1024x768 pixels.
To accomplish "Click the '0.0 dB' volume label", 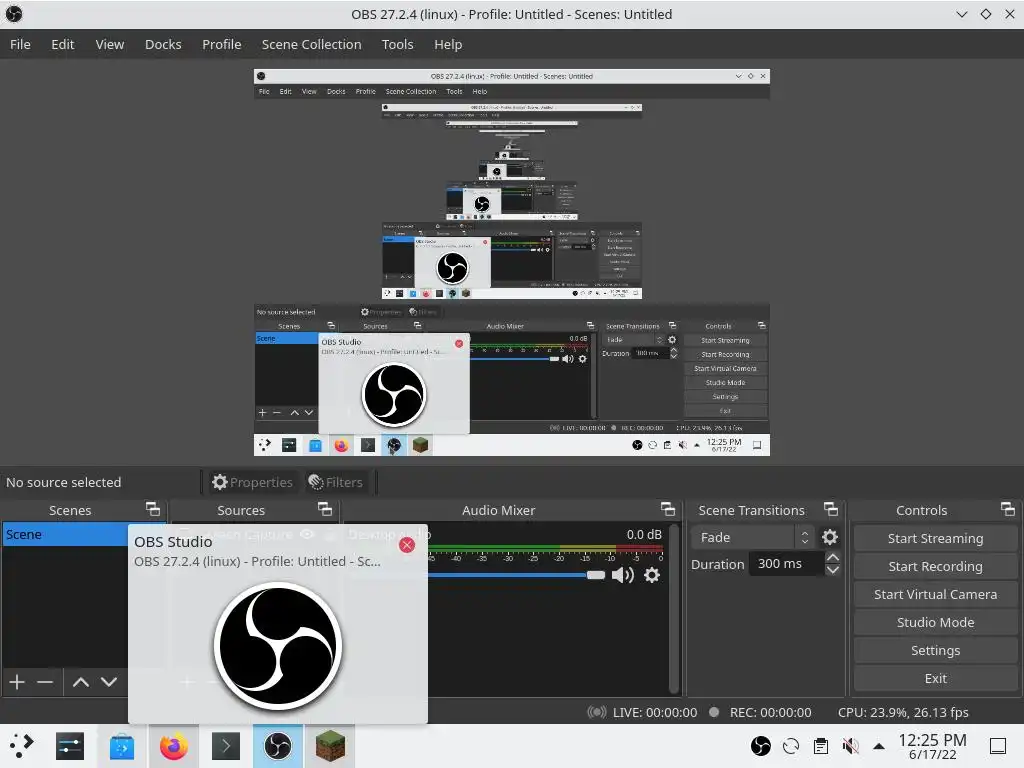I will click(644, 534).
